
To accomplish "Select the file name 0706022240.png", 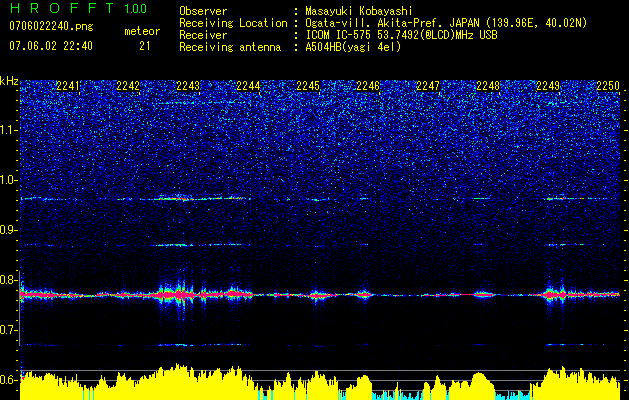I will [51, 27].
